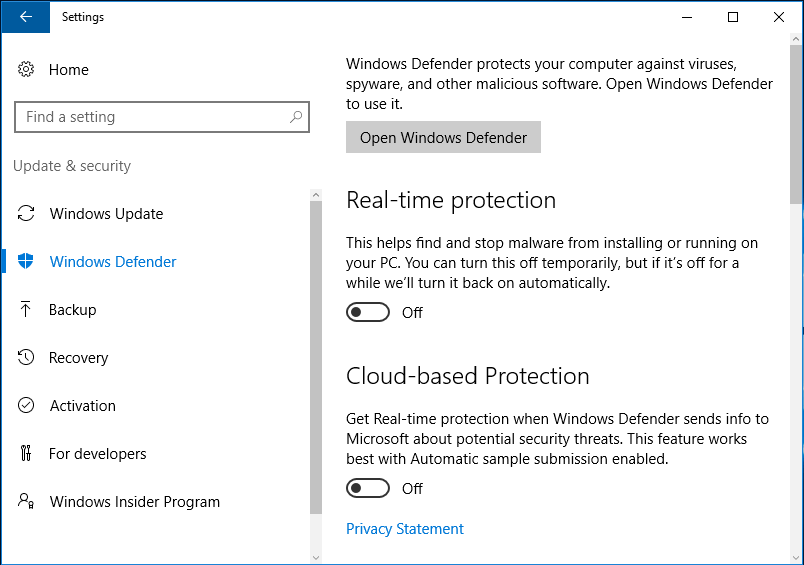
Task: Click the Windows Insider Program person icon
Action: [x=26, y=502]
